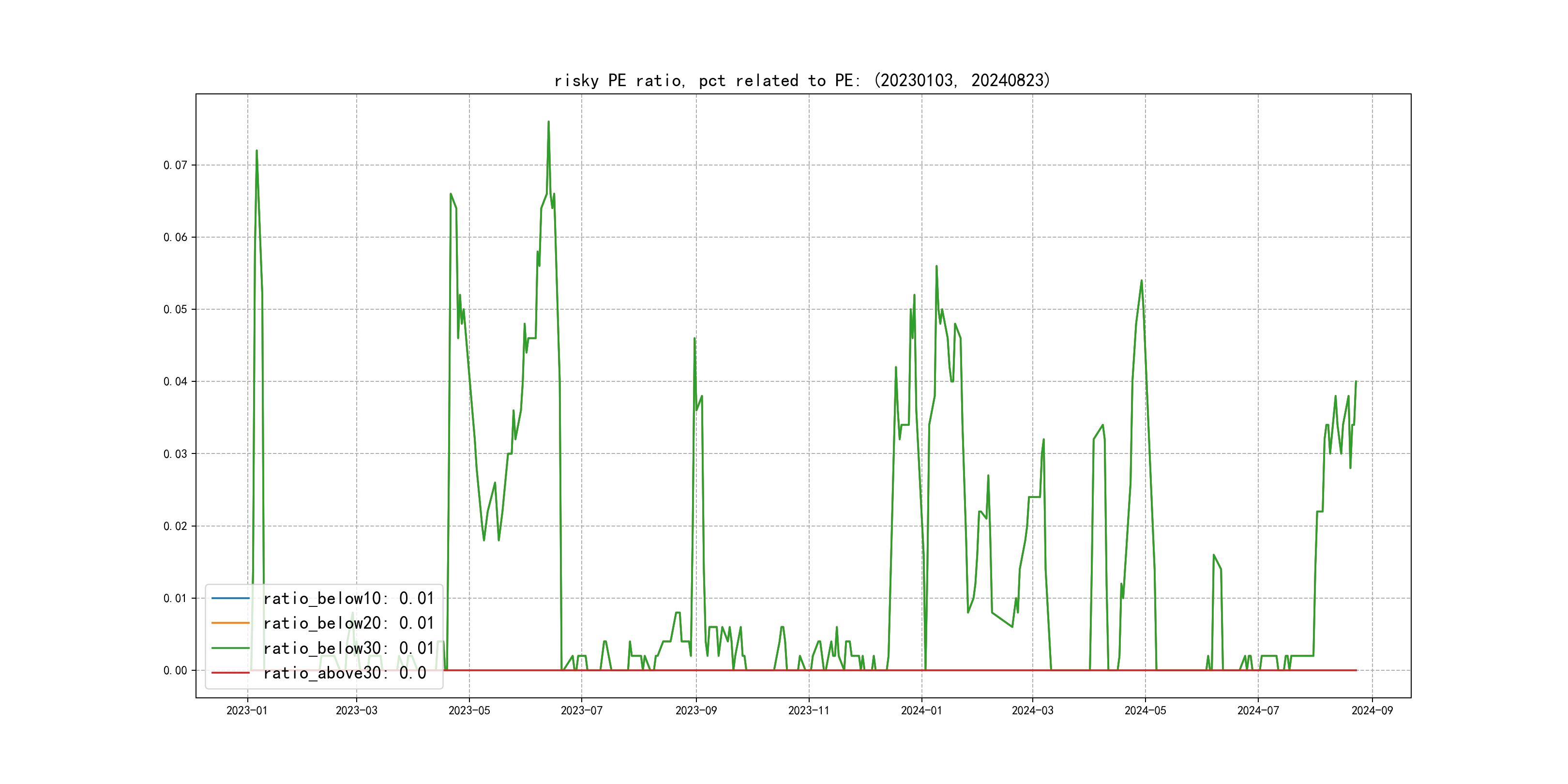Click the blue ratio_below10 legend line
This screenshot has height=784, width=1568.
pos(230,598)
